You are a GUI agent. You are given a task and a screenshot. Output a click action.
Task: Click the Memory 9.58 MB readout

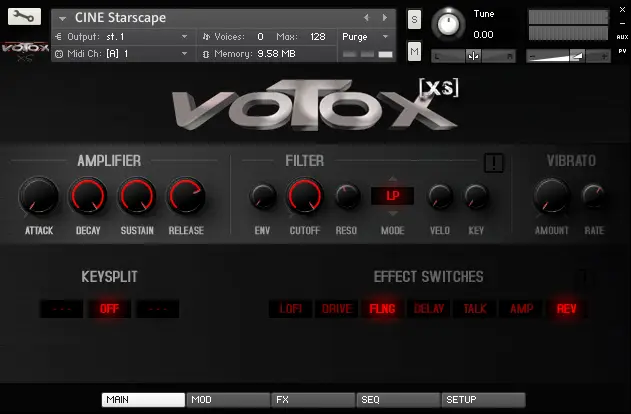click(x=276, y=54)
